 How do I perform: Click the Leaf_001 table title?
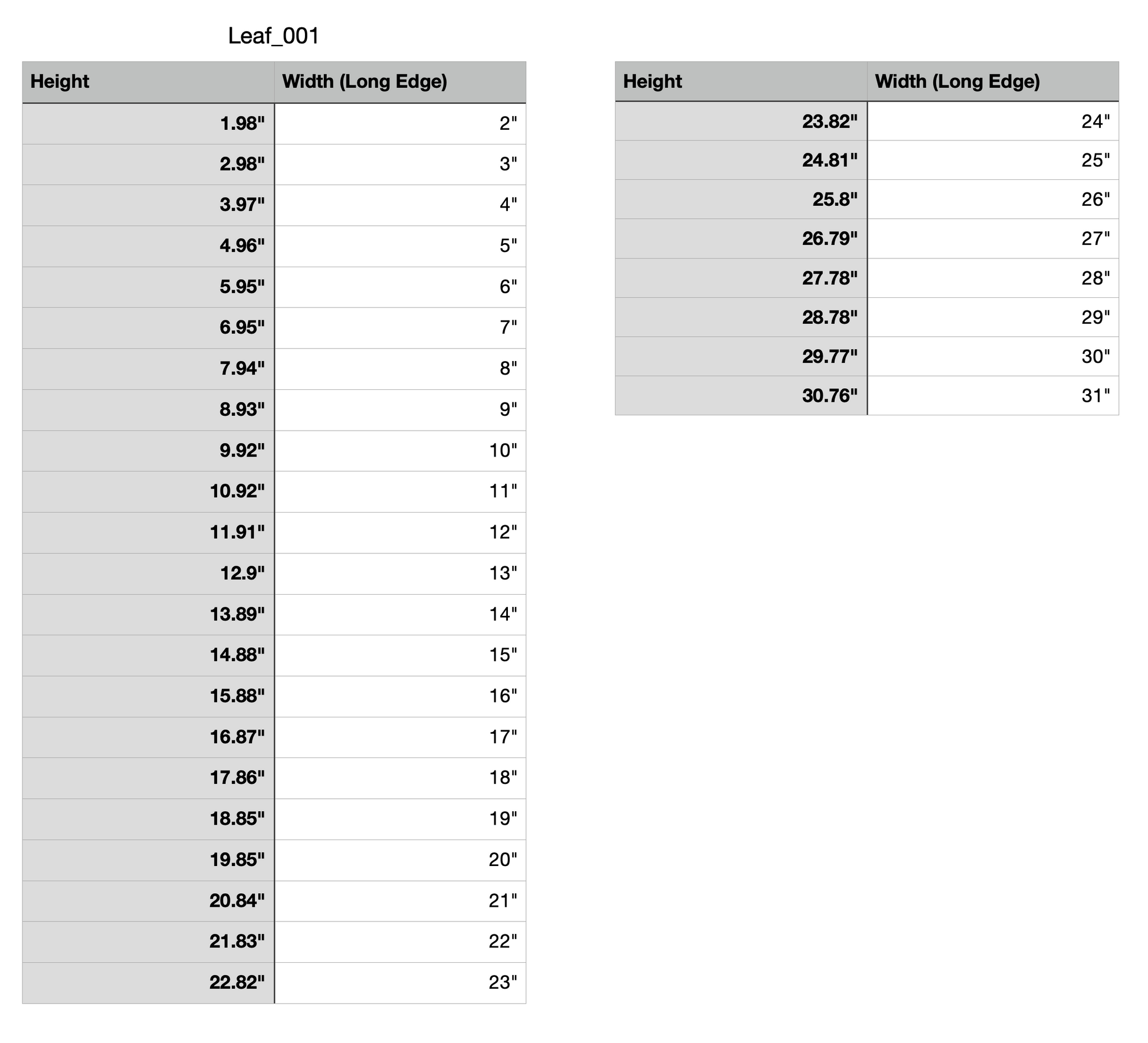click(x=273, y=36)
